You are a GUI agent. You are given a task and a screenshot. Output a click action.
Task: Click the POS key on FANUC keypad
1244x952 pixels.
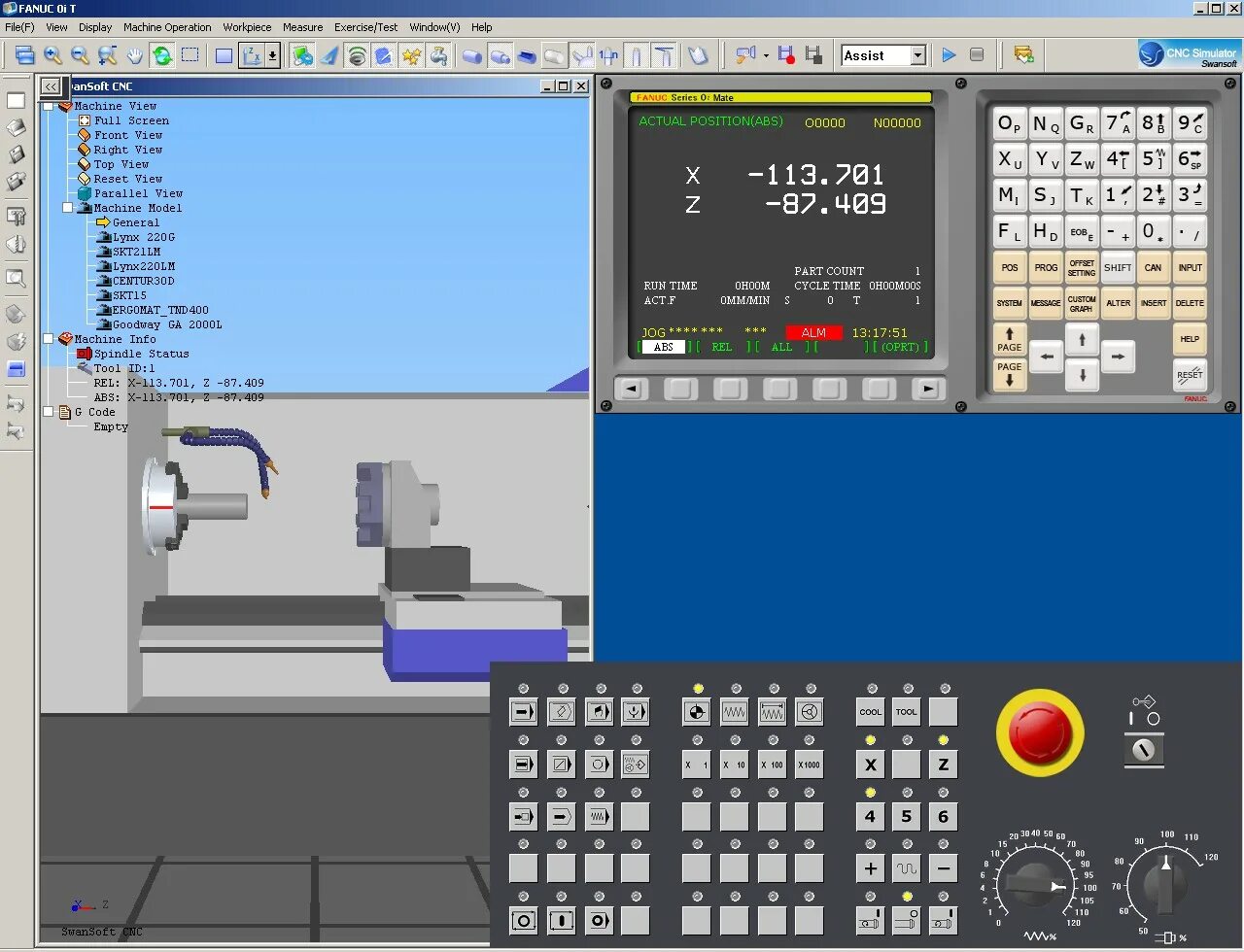click(x=1010, y=267)
